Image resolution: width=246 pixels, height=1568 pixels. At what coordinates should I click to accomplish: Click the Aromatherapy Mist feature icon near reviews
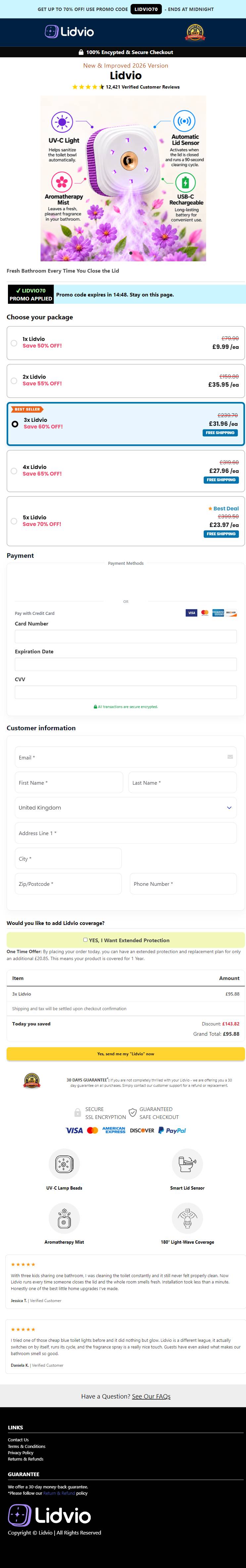click(64, 1218)
